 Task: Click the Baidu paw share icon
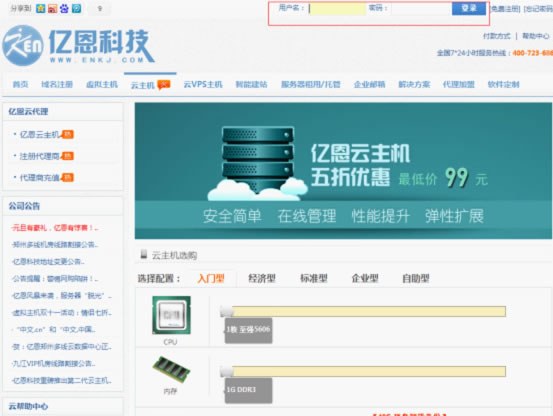pos(65,8)
